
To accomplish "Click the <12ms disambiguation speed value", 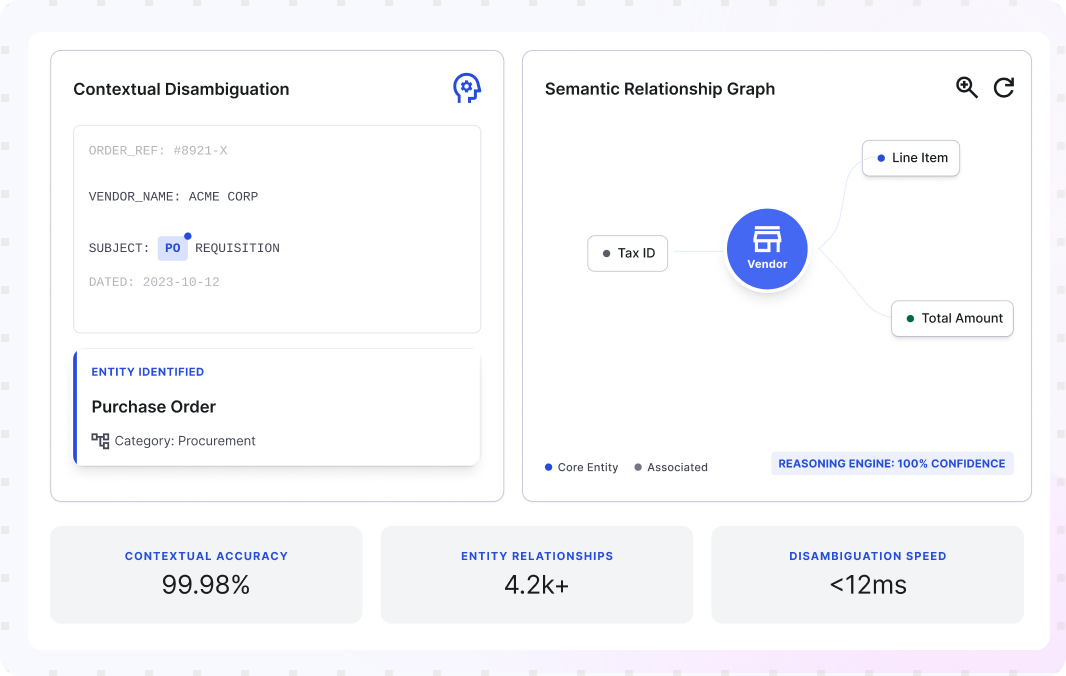I will (x=867, y=585).
